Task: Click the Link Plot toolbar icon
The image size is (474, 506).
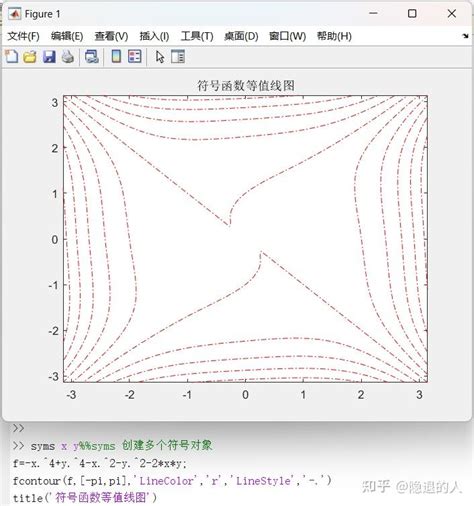Action: pos(92,57)
